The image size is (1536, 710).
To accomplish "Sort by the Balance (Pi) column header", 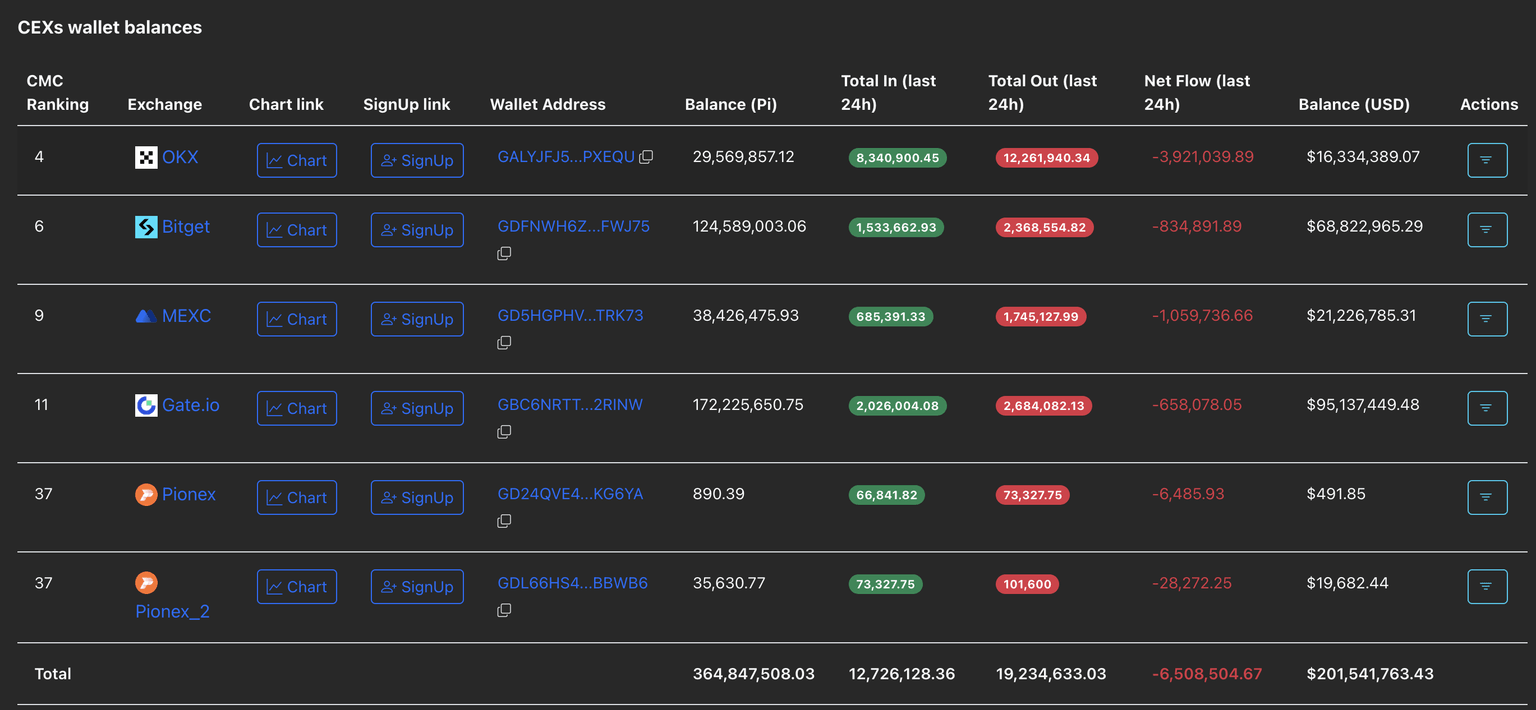I will (x=730, y=104).
